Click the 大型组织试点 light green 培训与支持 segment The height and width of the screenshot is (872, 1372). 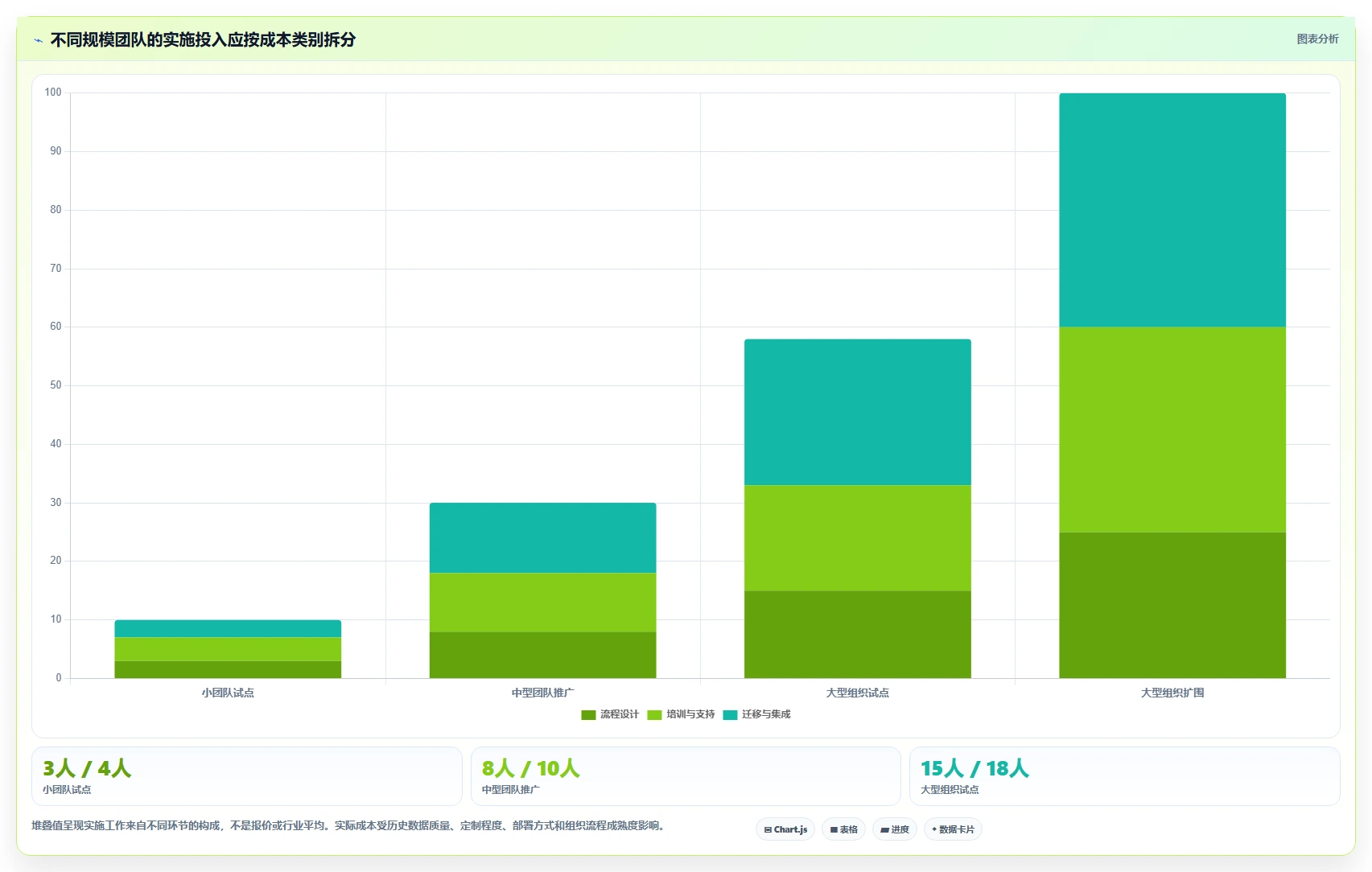[858, 538]
